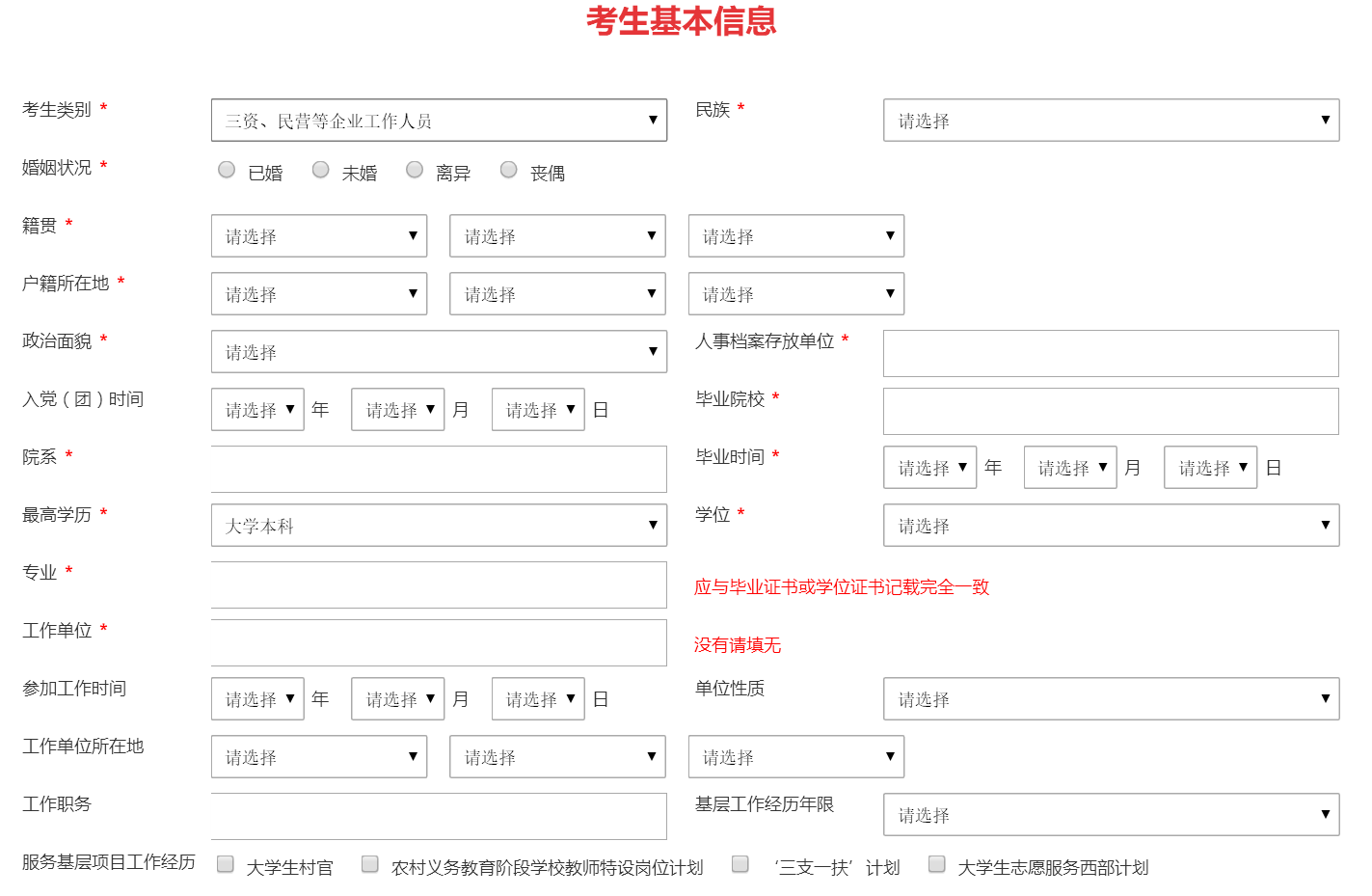Select the 已婚 radio button
Screen dimensions: 1372x896
click(x=227, y=170)
